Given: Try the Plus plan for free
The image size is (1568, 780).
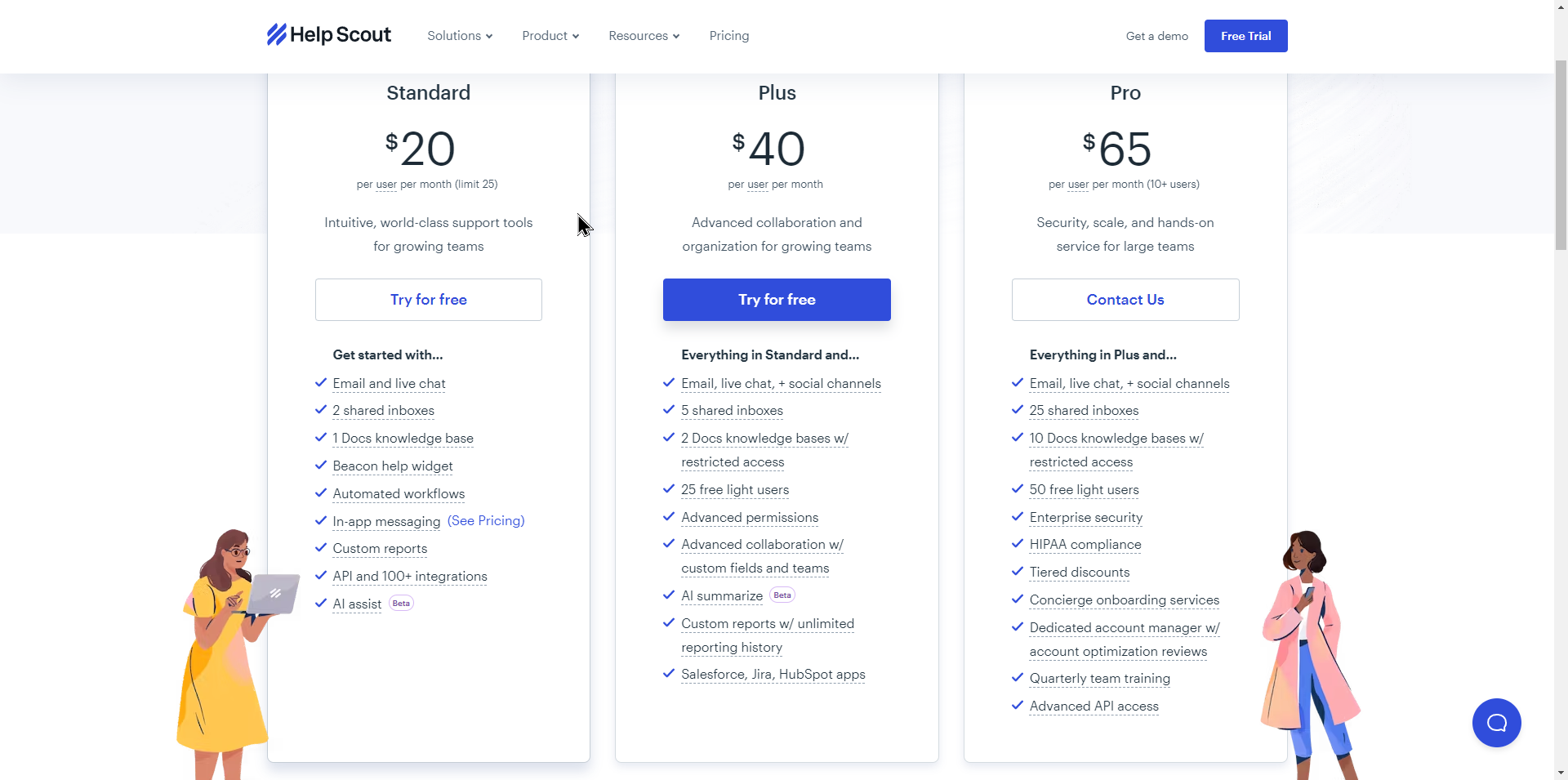Looking at the screenshot, I should point(777,300).
